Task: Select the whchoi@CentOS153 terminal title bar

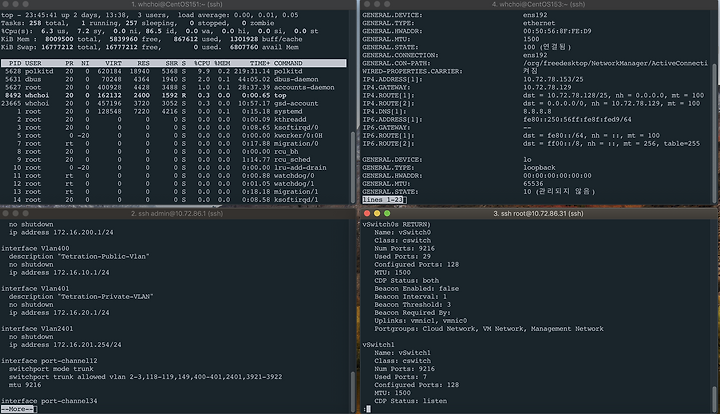Action: point(539,4)
